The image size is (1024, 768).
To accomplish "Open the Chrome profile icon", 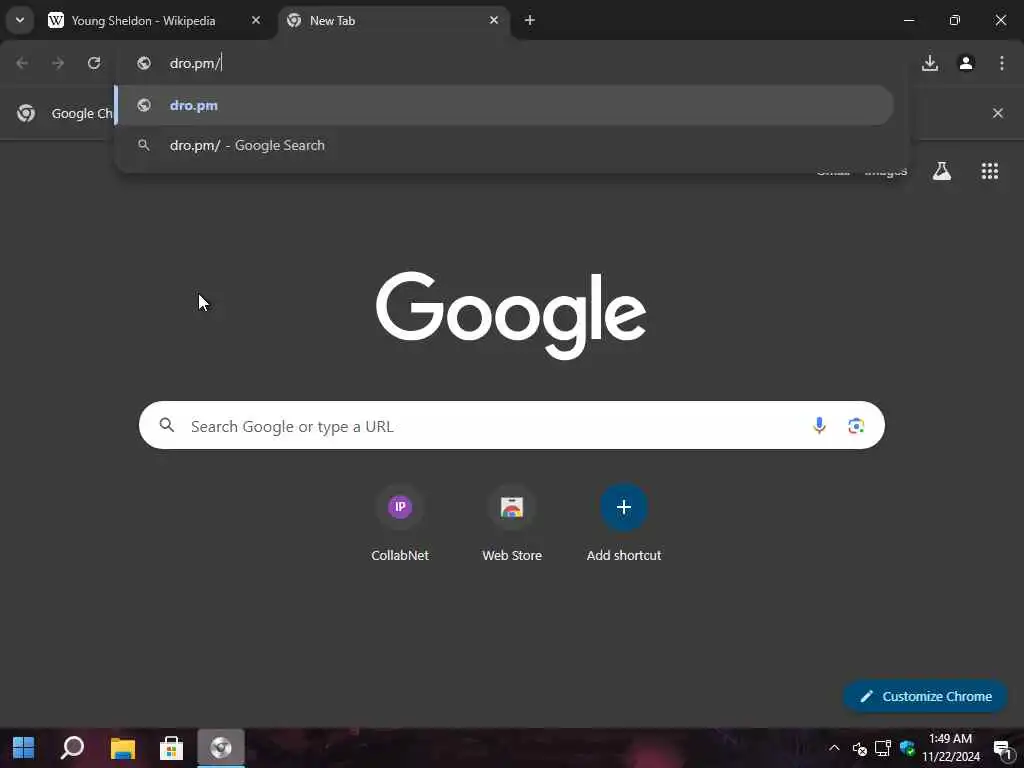I will coord(966,63).
